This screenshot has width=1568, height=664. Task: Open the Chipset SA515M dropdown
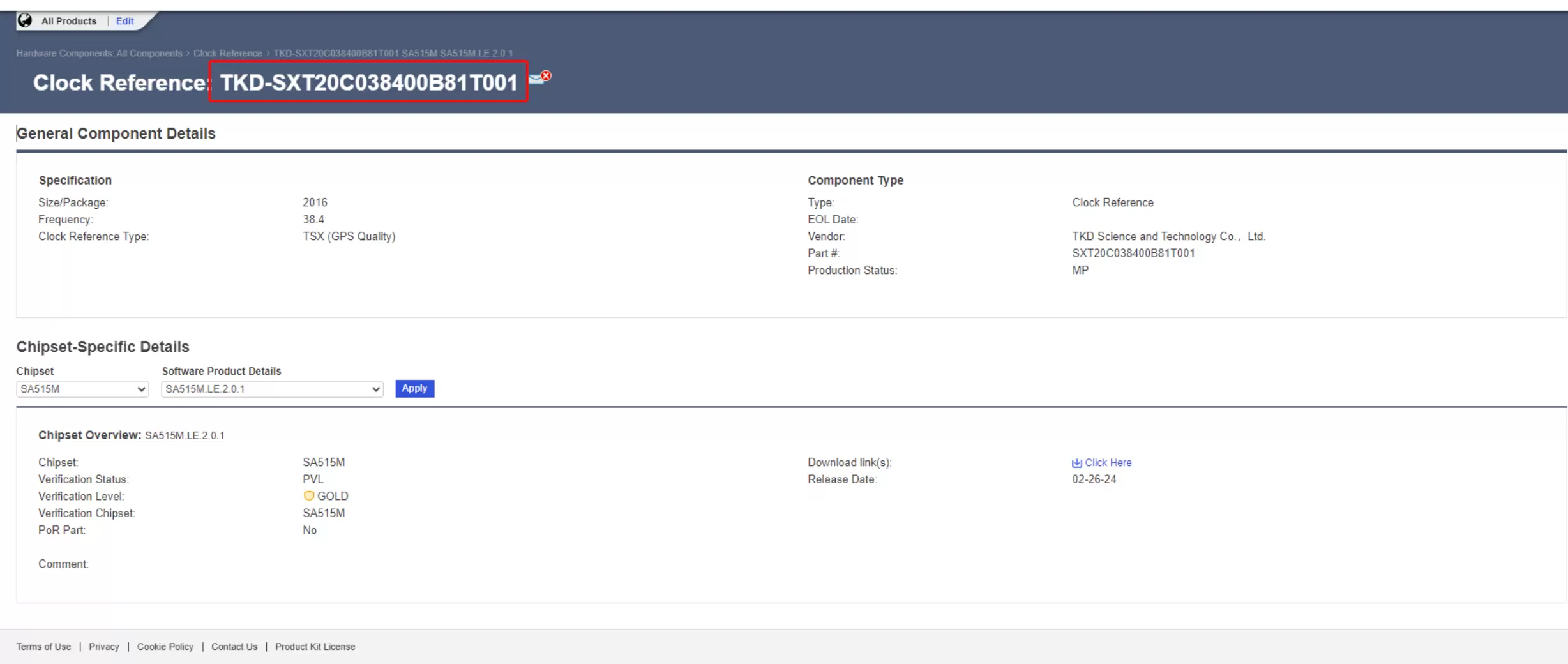point(82,389)
